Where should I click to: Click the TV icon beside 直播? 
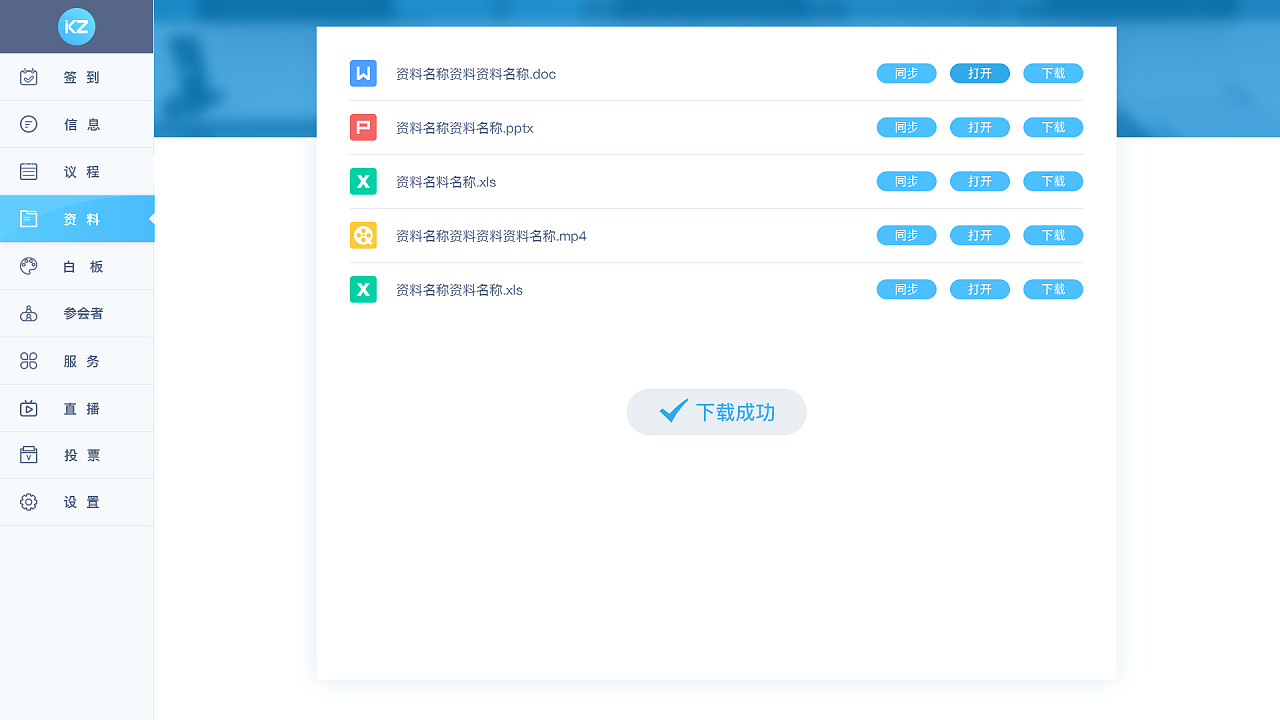point(29,408)
